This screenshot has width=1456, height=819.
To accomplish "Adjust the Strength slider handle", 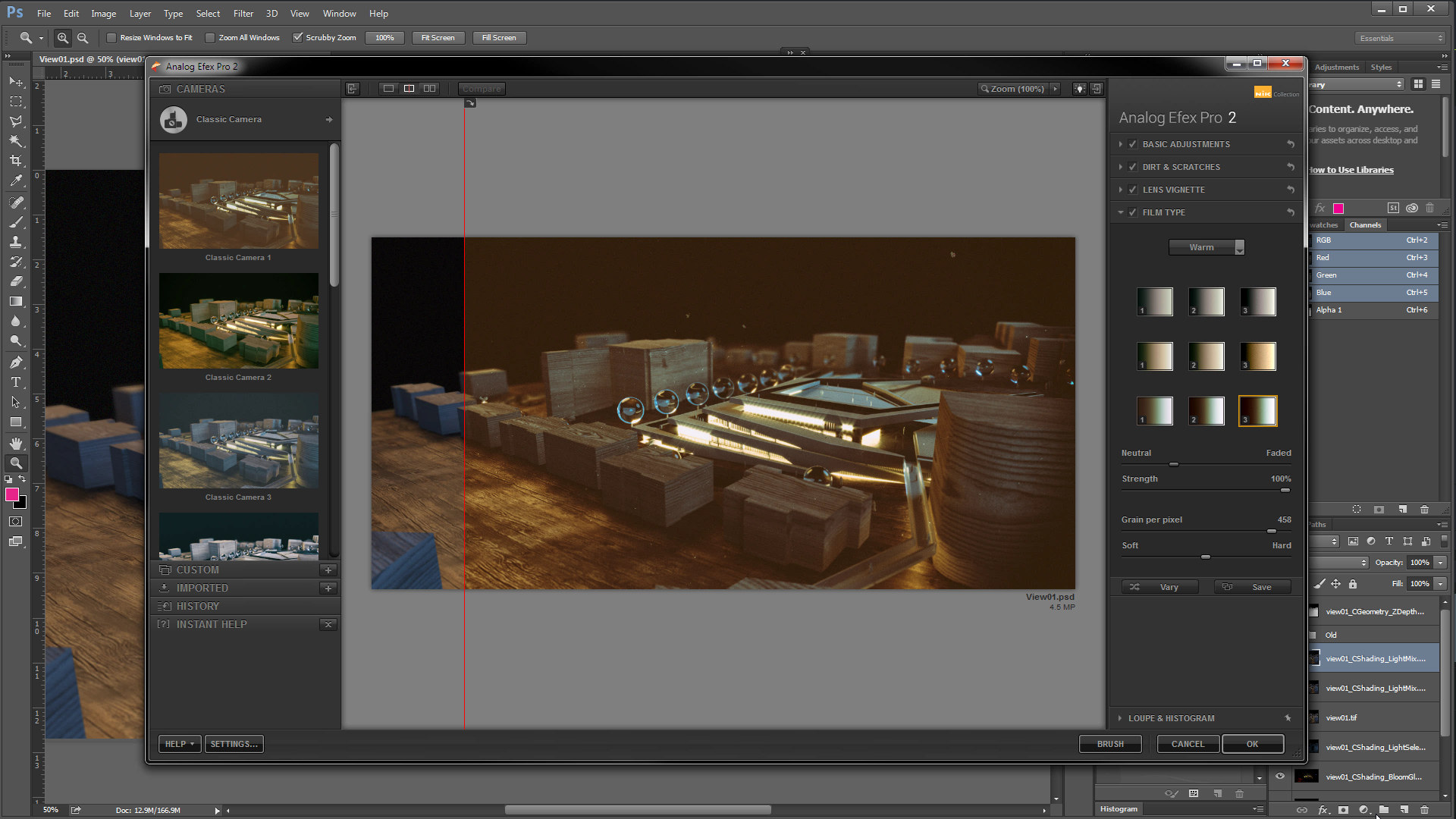I will pos(1285,490).
